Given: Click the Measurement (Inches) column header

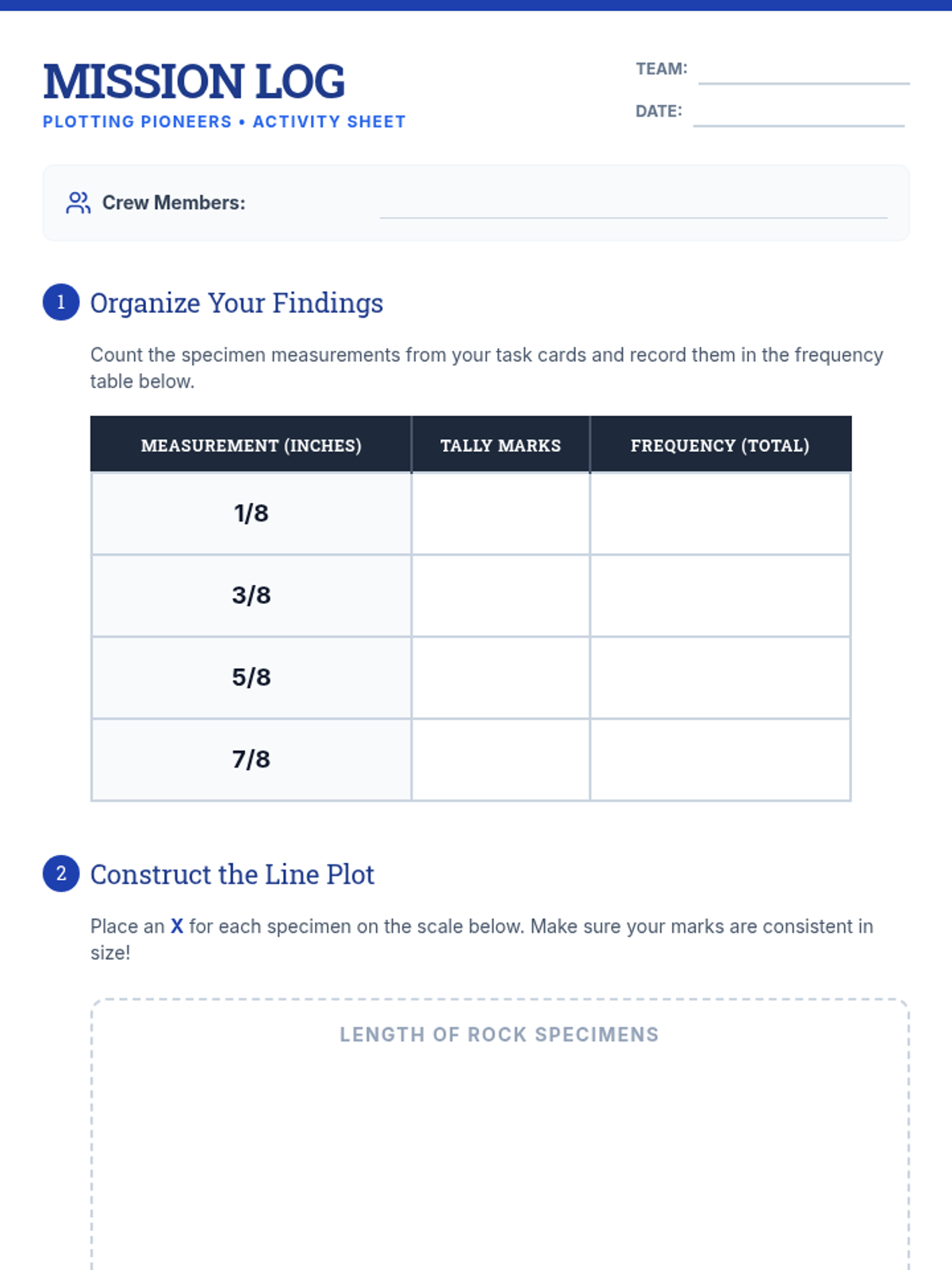Looking at the screenshot, I should point(251,445).
